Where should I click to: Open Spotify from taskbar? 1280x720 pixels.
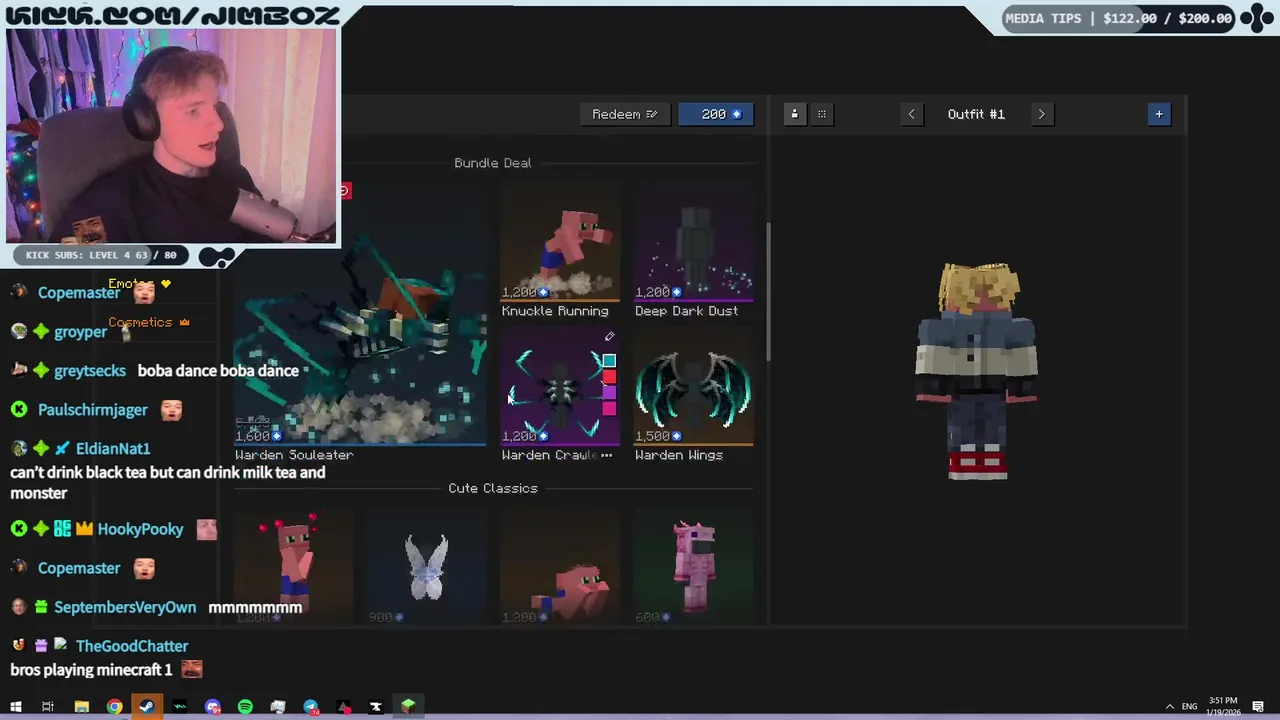pyautogui.click(x=245, y=707)
